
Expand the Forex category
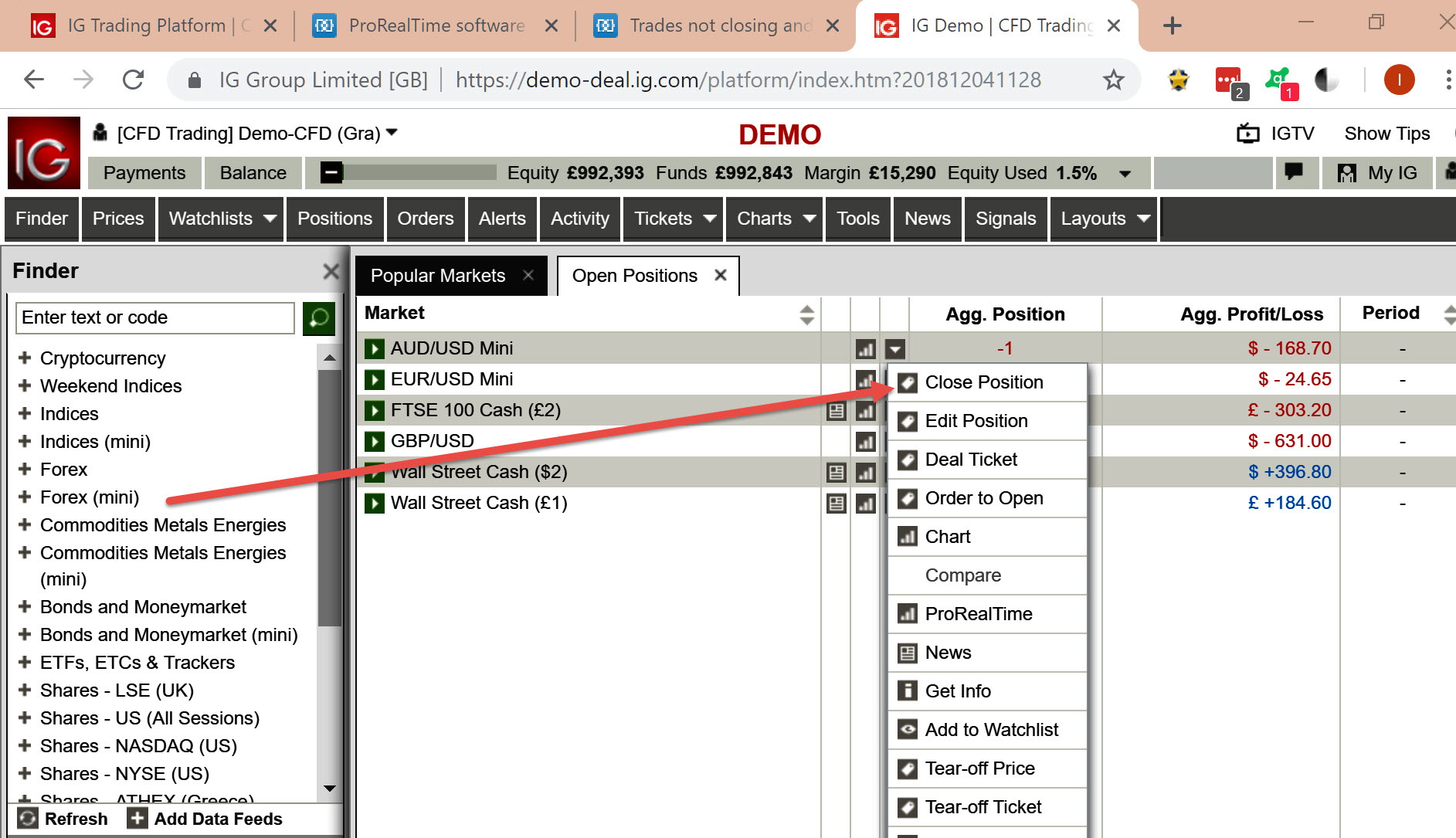pos(25,469)
